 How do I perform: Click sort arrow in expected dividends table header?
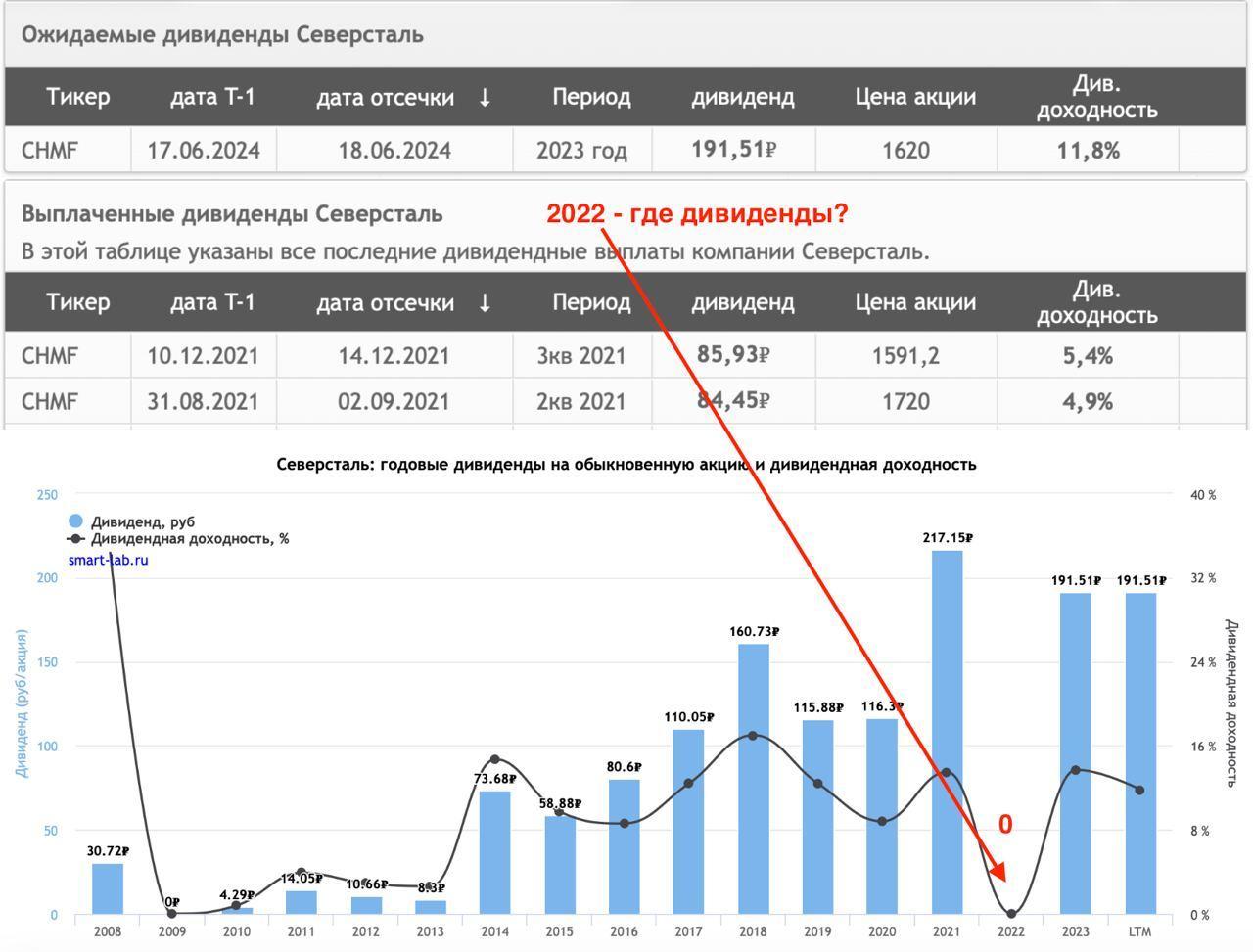485,97
